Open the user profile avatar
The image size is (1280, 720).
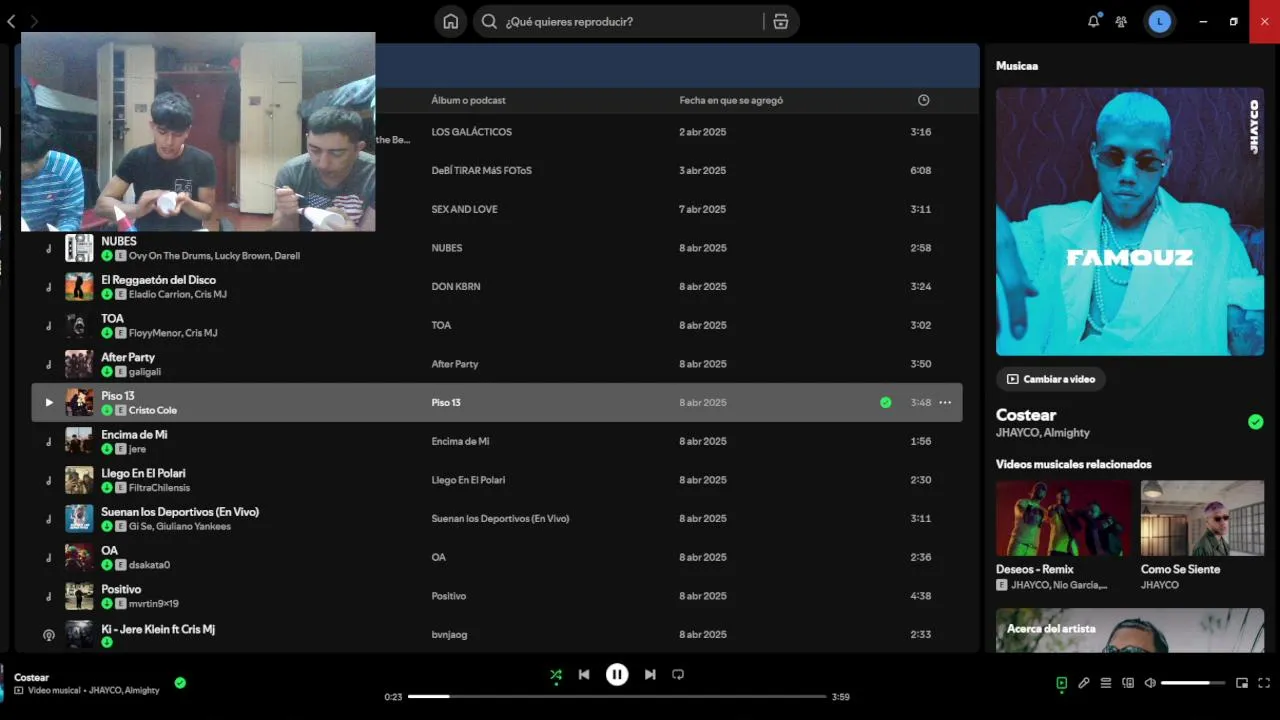(x=1160, y=21)
